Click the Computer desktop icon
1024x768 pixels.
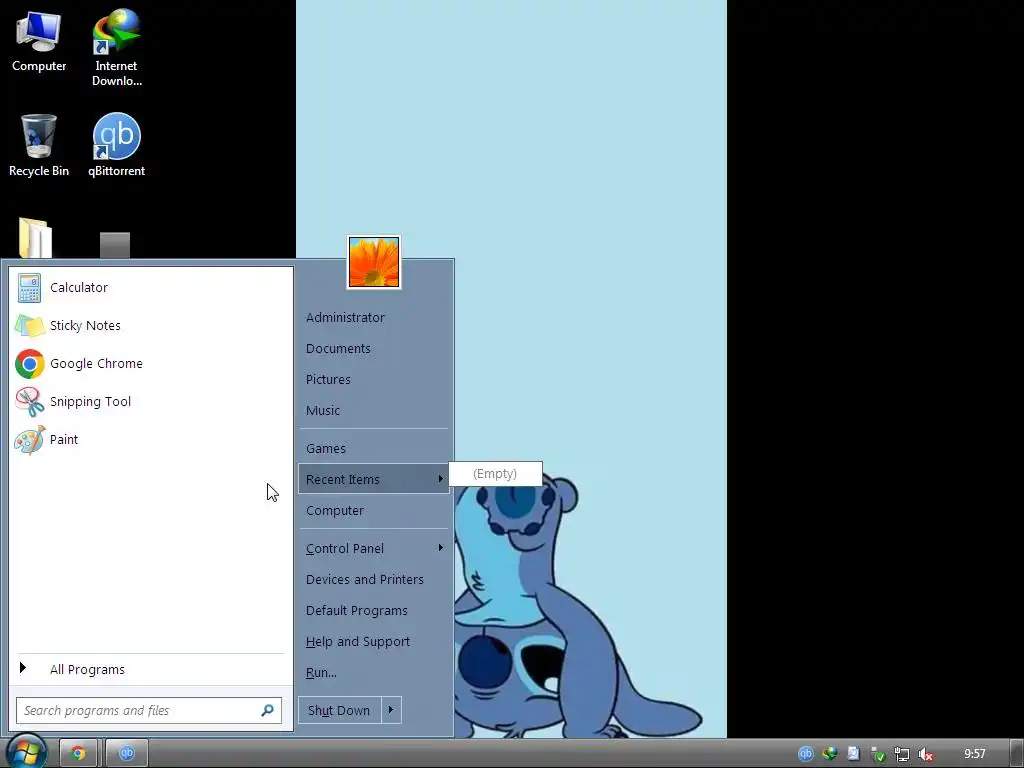point(39,41)
